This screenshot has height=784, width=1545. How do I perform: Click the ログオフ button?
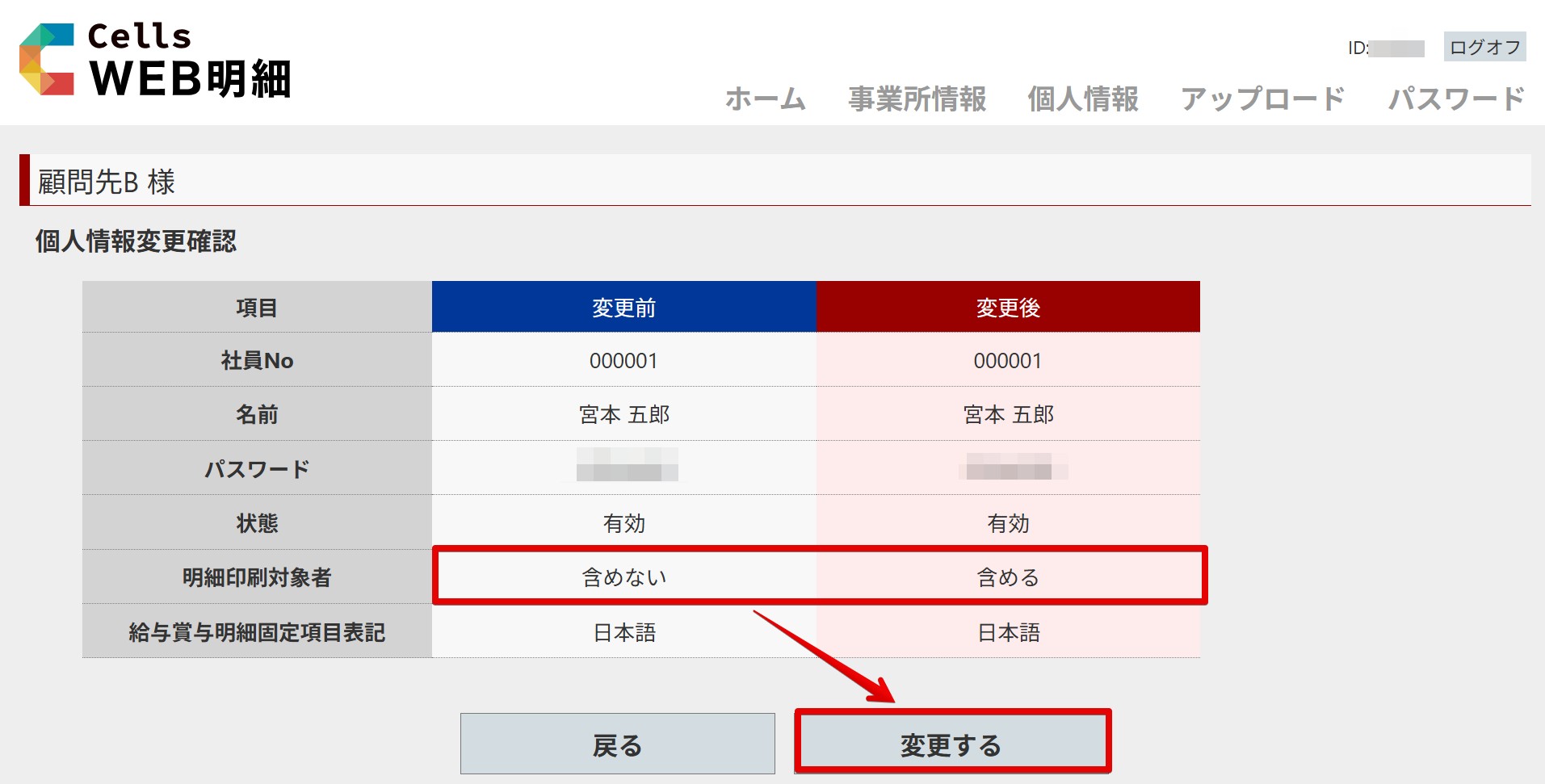(x=1484, y=48)
